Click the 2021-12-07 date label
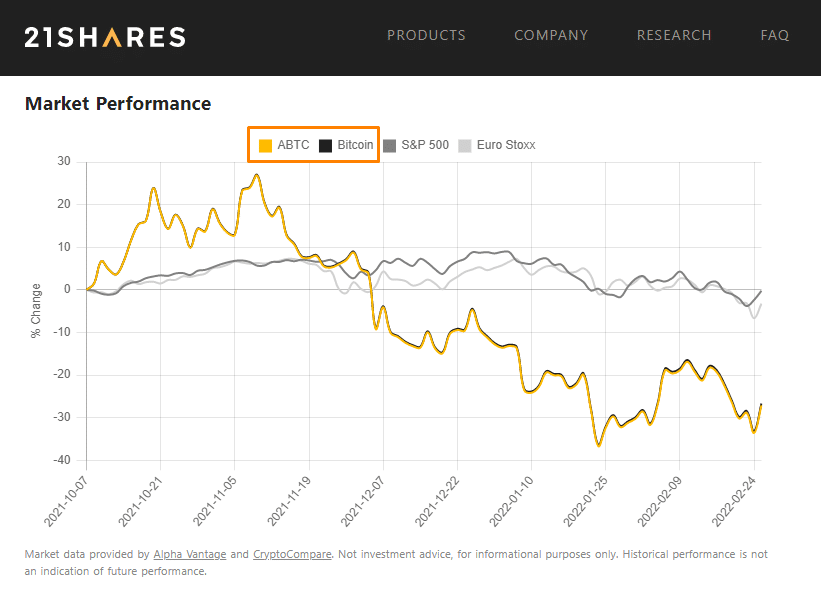The height and width of the screenshot is (593, 821). click(x=363, y=501)
